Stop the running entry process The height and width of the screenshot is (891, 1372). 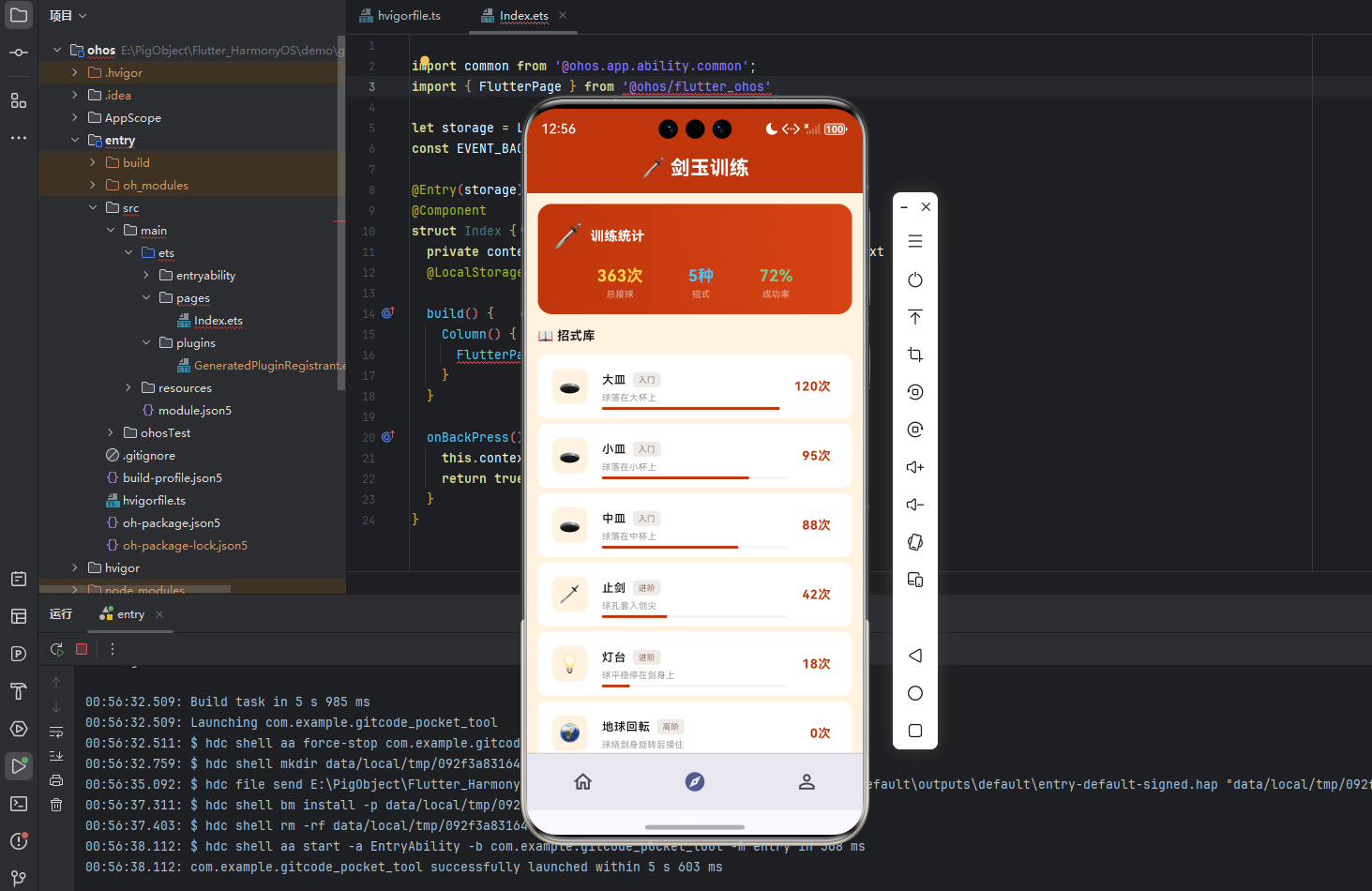point(82,649)
